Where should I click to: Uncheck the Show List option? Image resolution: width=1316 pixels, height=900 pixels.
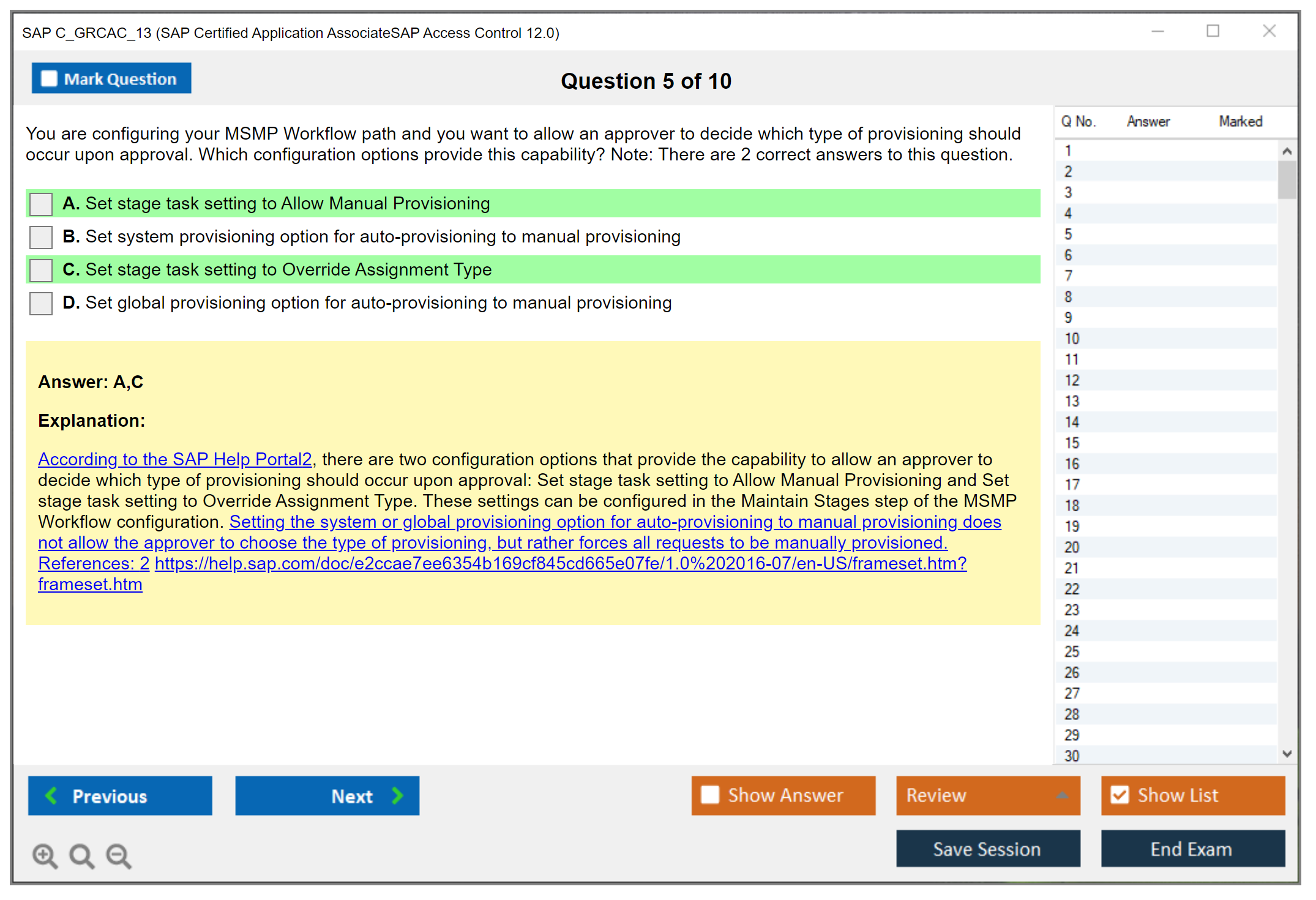tap(1120, 795)
